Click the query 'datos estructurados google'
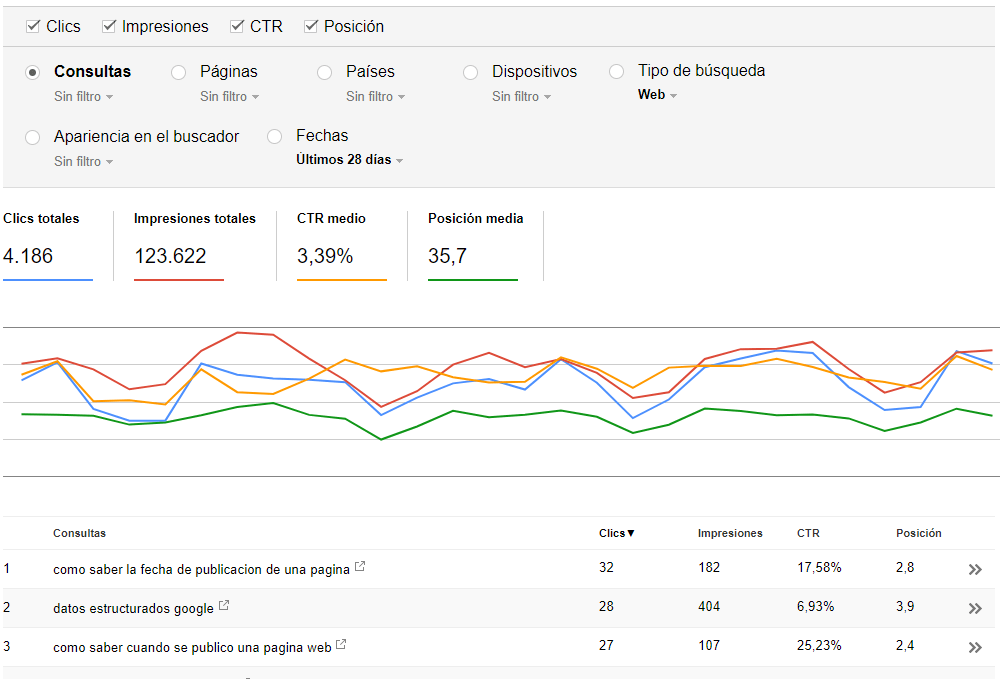The height and width of the screenshot is (679, 1000). coord(133,608)
